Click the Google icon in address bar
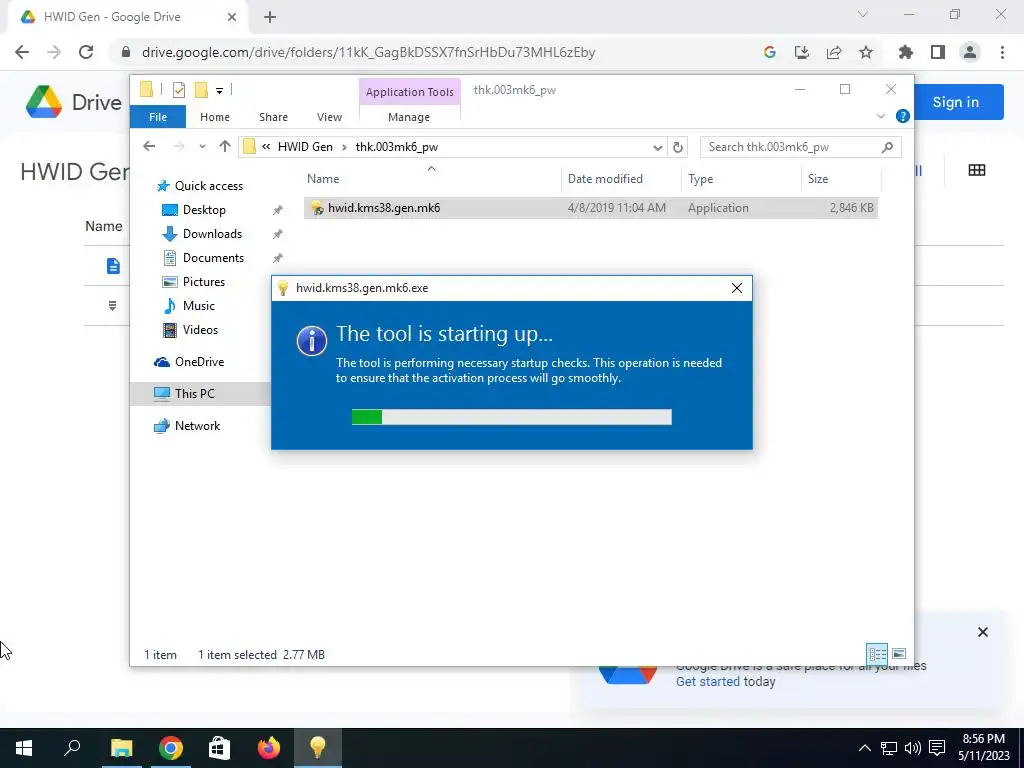Image resolution: width=1024 pixels, height=768 pixels. [x=770, y=52]
